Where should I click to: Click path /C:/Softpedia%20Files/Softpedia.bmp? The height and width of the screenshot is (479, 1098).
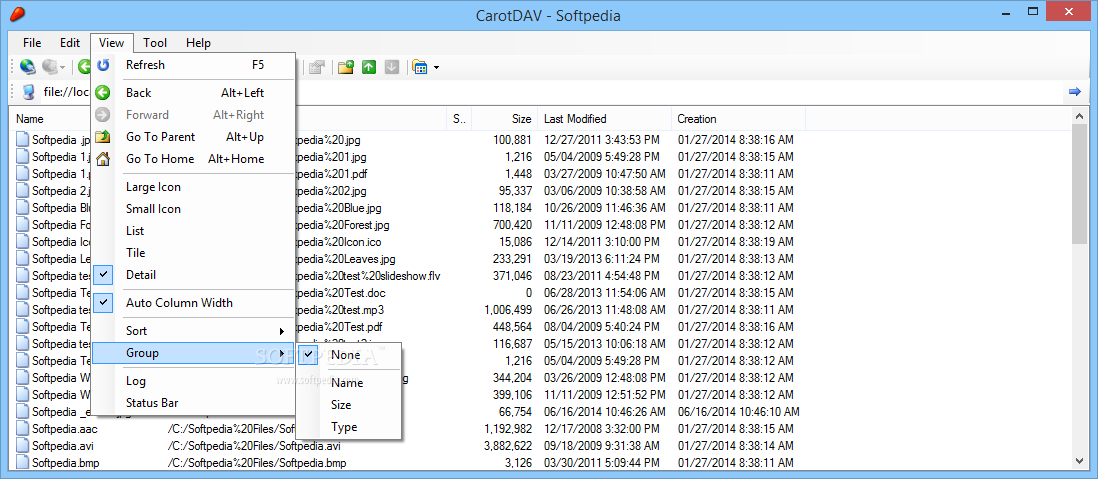click(x=257, y=462)
